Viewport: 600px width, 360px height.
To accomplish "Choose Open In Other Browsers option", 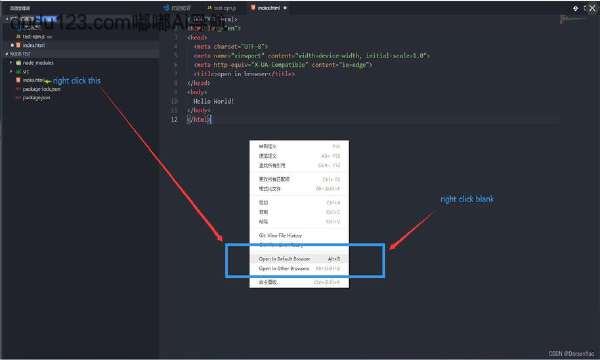I will click(299, 269).
